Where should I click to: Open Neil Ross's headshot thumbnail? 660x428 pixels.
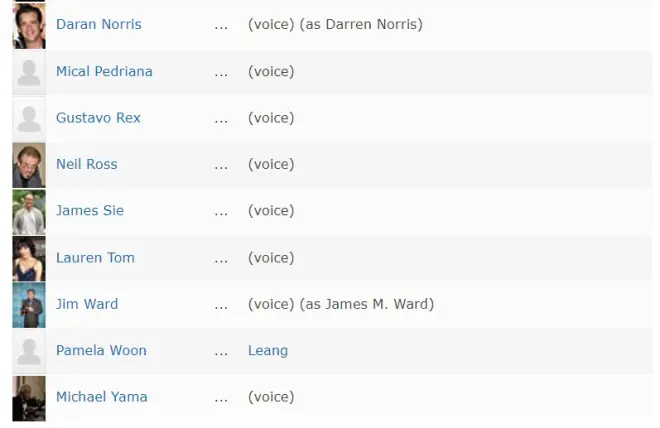tap(29, 165)
